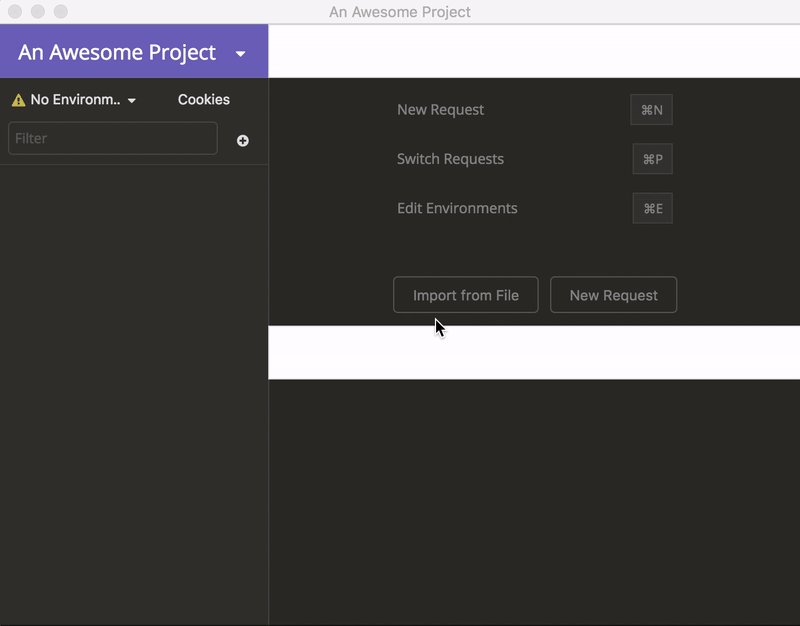Click the ⌘P shortcut key badge
This screenshot has height=626, width=800.
tap(653, 159)
